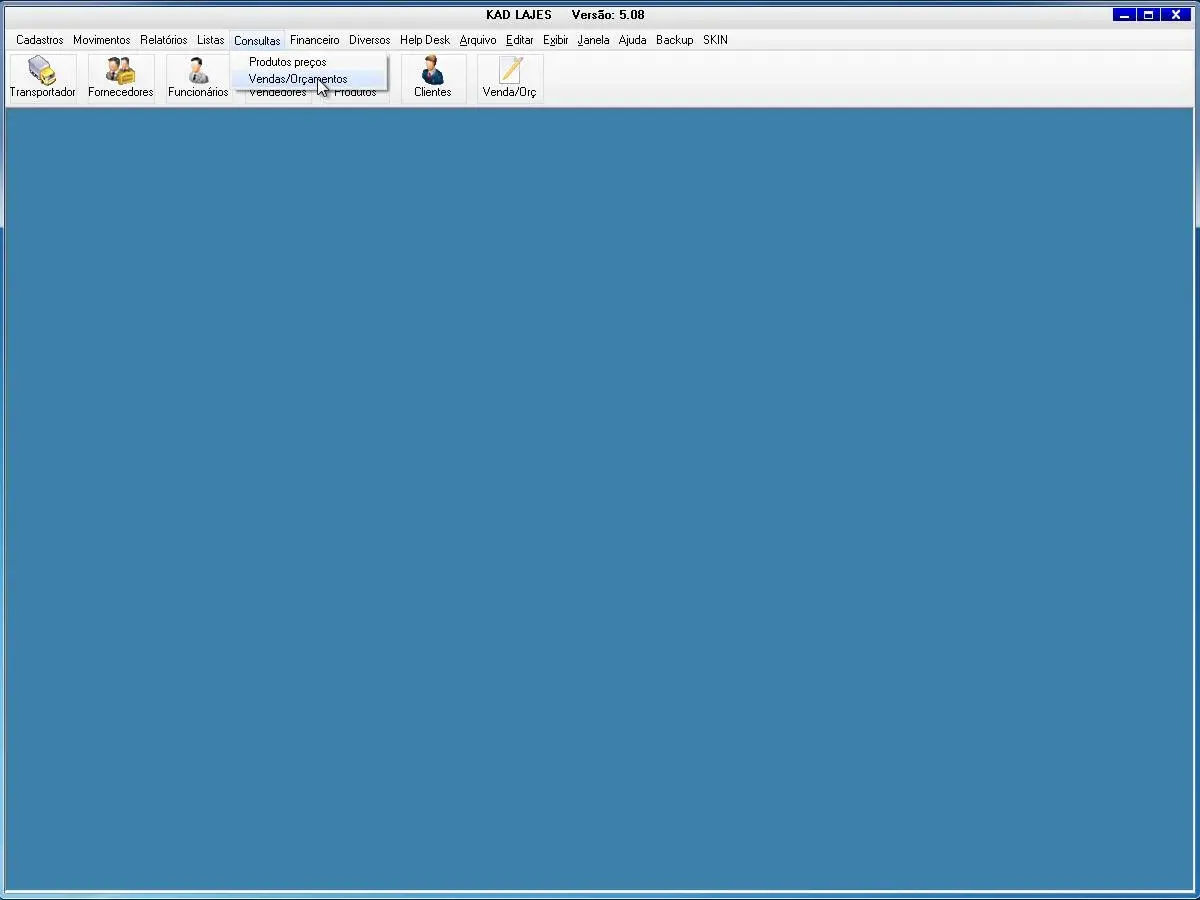The image size is (1200, 900).
Task: Open the Clientes toolbar icon
Action: (433, 78)
